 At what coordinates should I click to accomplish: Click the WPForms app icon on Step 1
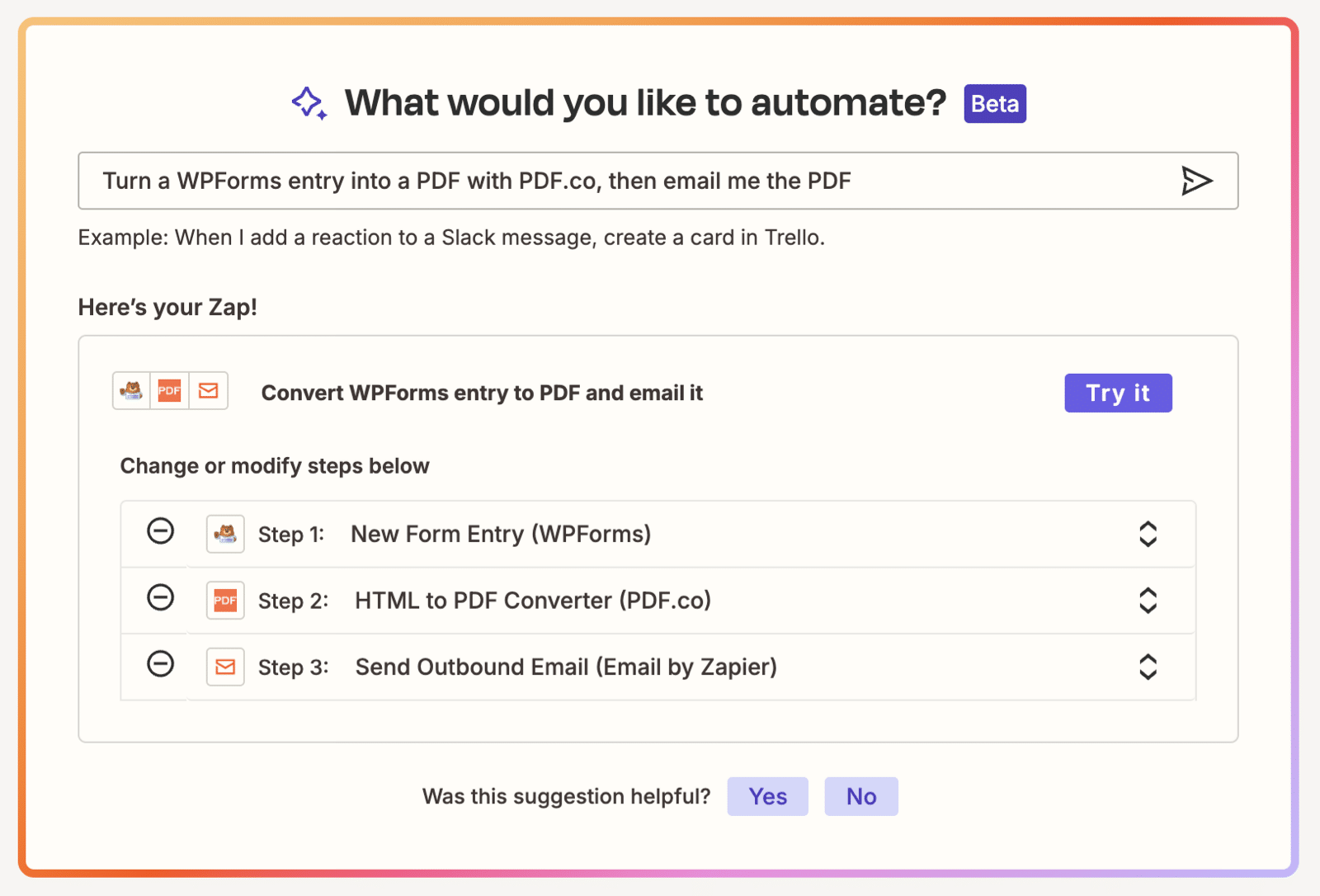pyautogui.click(x=224, y=534)
